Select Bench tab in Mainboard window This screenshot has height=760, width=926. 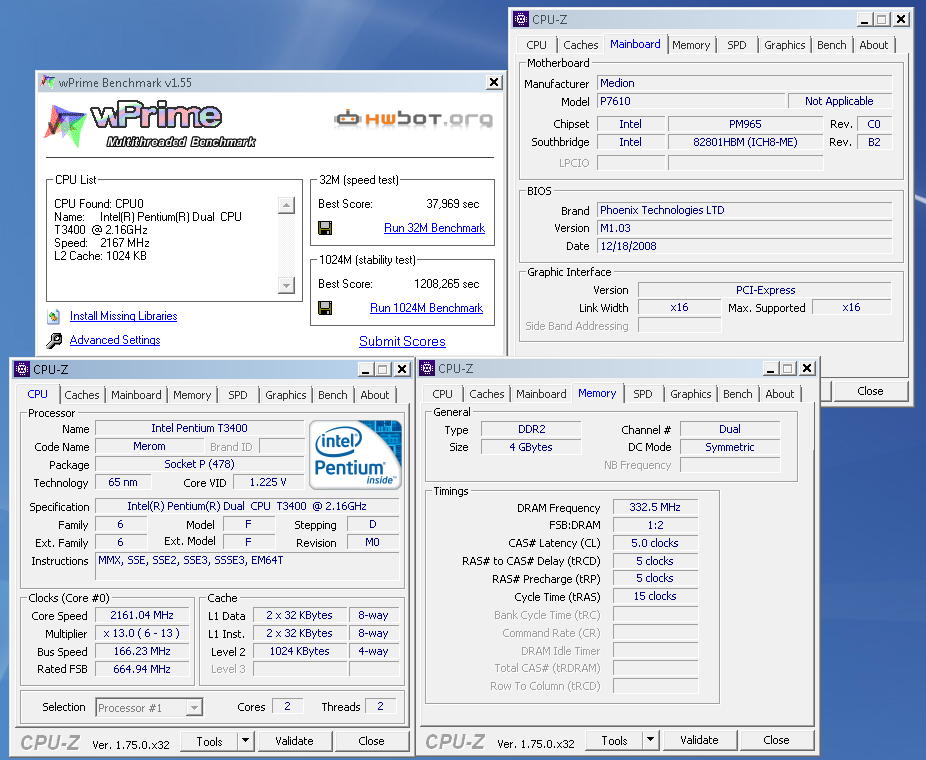tap(832, 45)
